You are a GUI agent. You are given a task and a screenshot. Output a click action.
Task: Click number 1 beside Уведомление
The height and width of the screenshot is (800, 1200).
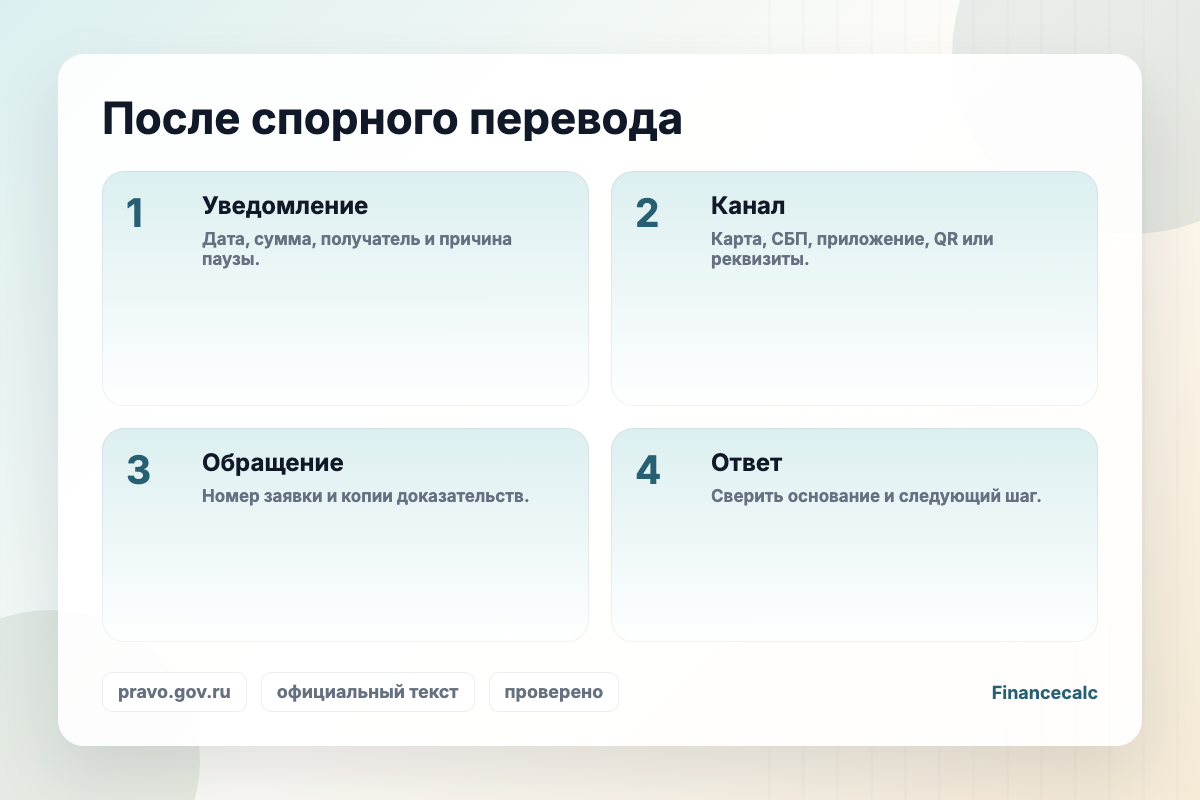click(135, 214)
